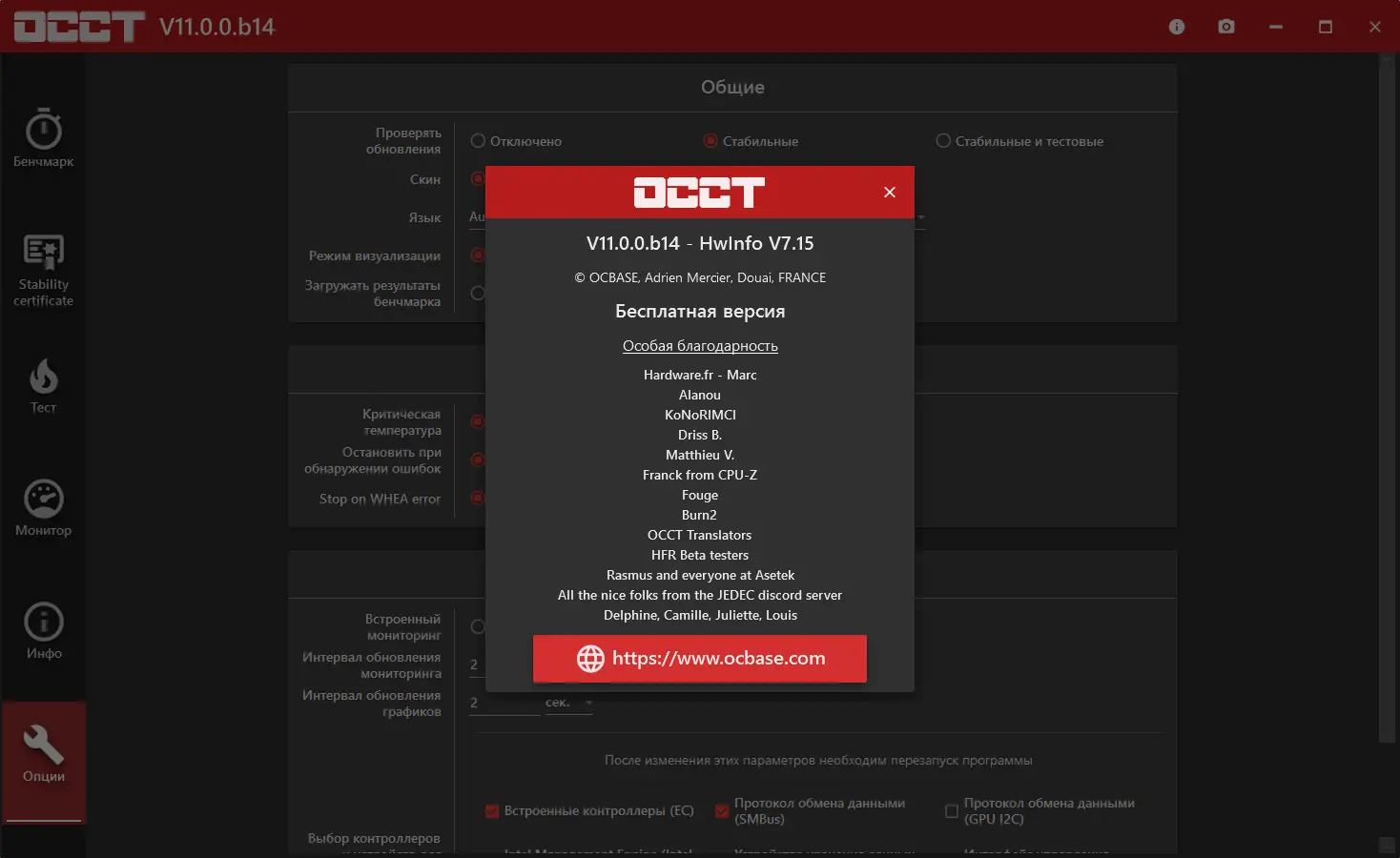Go to Stability certificate in the sidebar
Screen dimensions: 1400x858
(x=43, y=272)
